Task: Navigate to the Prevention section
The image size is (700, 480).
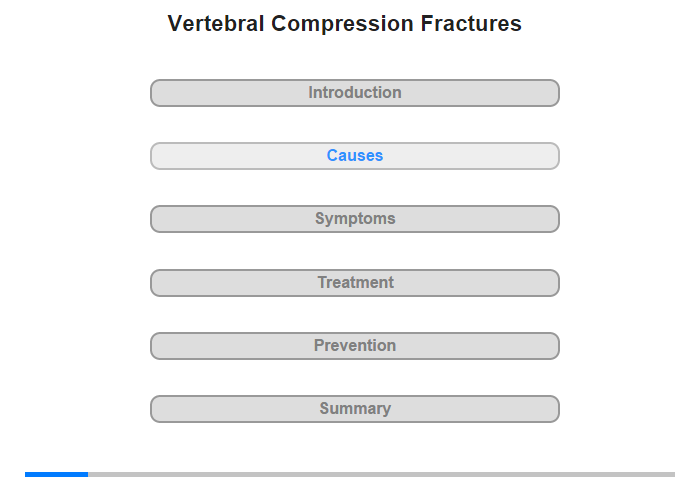Action: pyautogui.click(x=354, y=346)
